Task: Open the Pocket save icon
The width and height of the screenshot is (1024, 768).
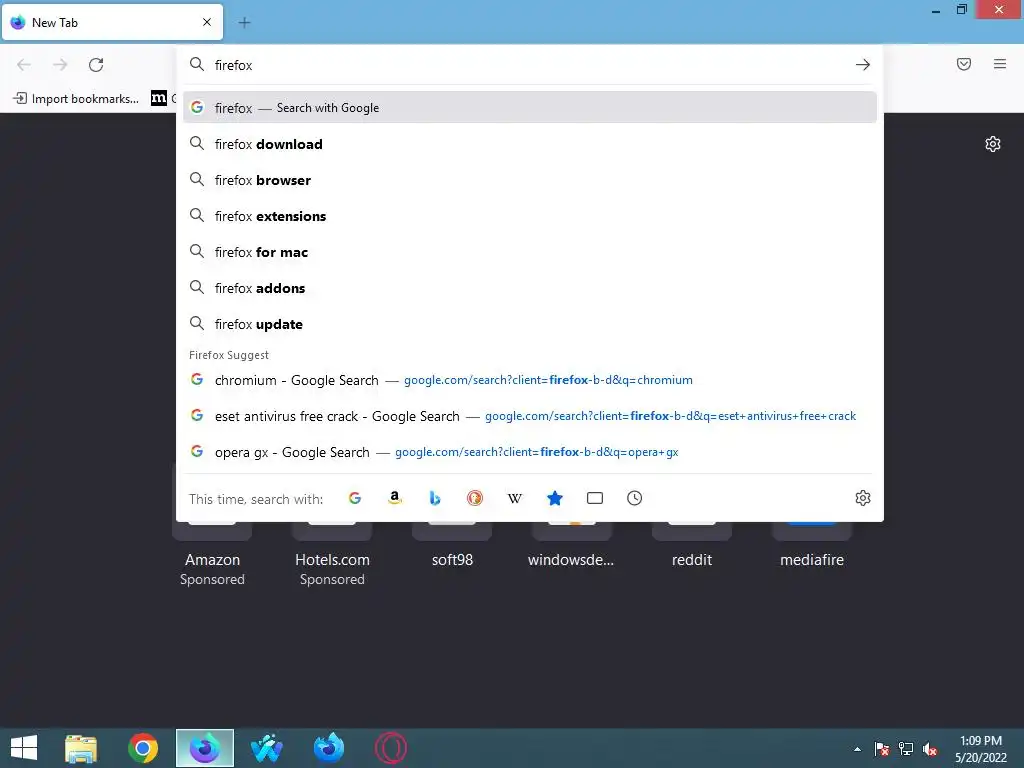Action: (x=964, y=64)
